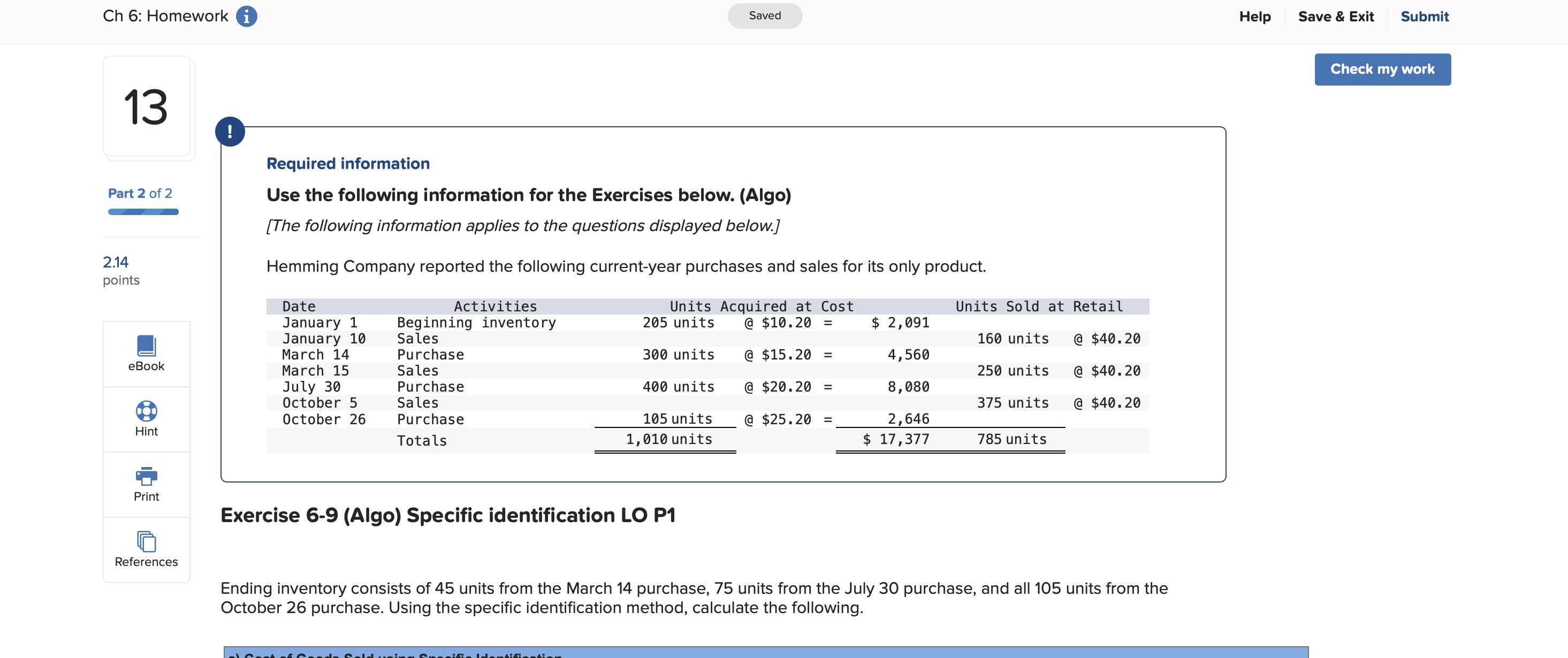Image resolution: width=1568 pixels, height=658 pixels.
Task: Click Save & Exit
Action: (1336, 17)
